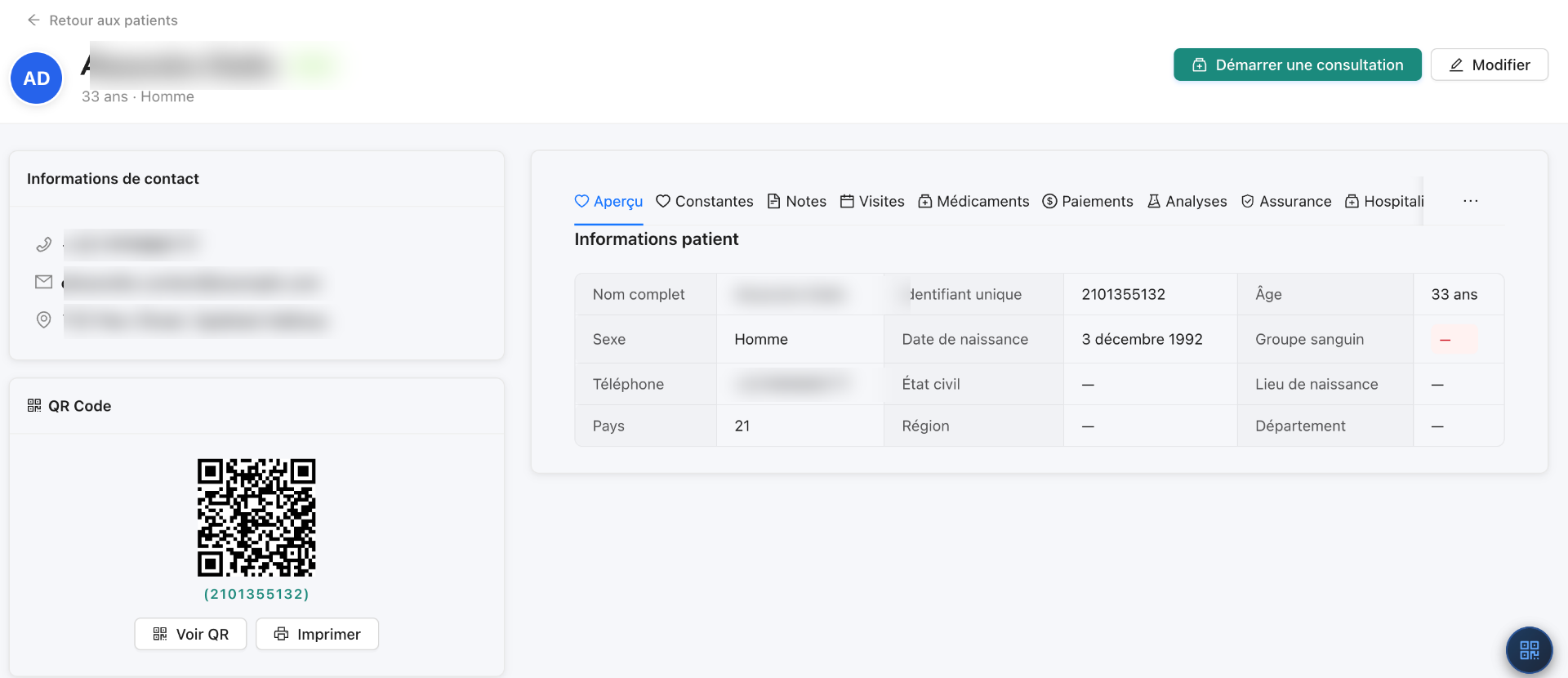Viewport: 1568px width, 678px height.
Task: Open the Notes tab
Action: [x=797, y=201]
